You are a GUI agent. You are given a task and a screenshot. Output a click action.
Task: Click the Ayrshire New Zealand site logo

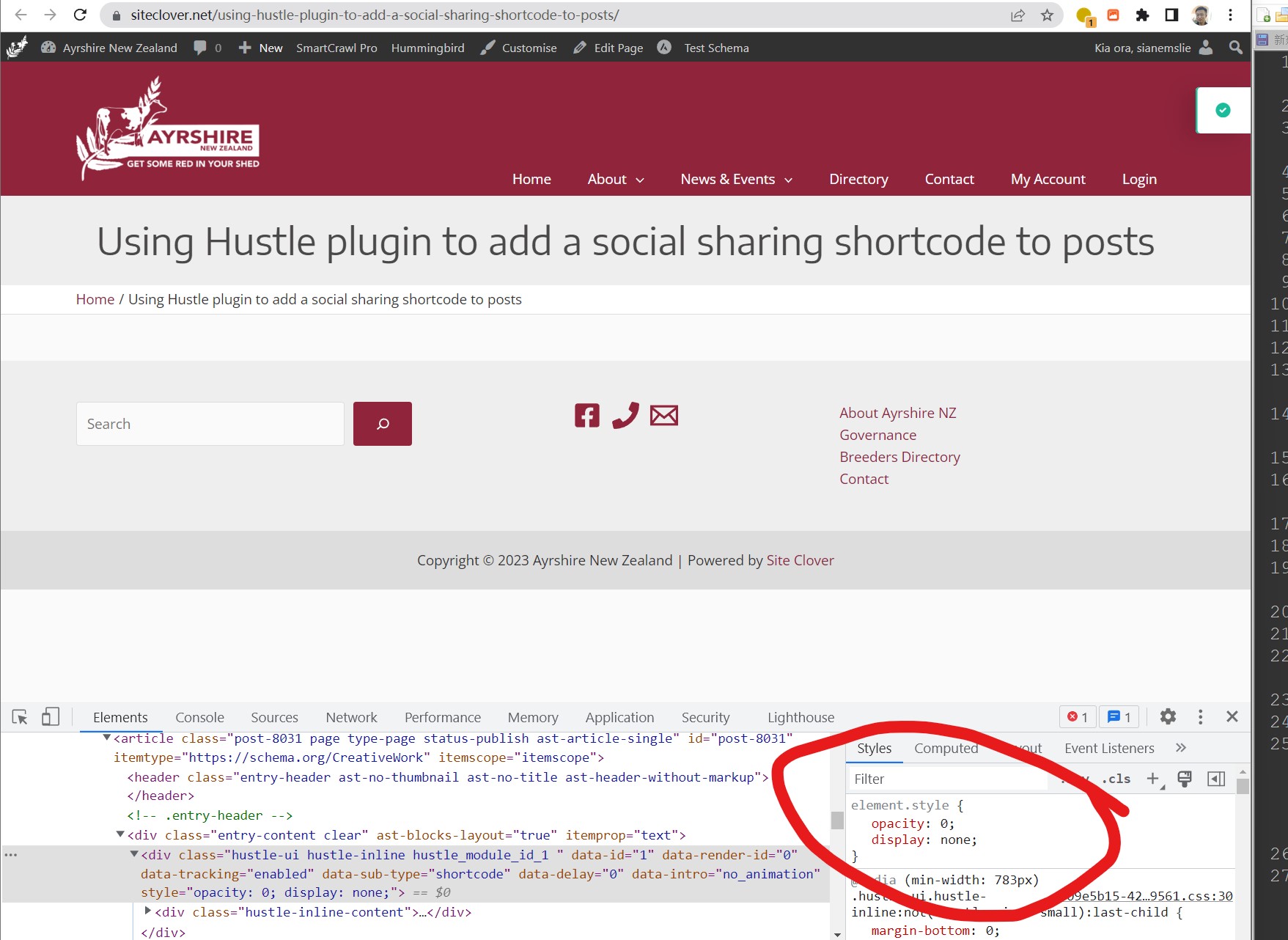[168, 128]
